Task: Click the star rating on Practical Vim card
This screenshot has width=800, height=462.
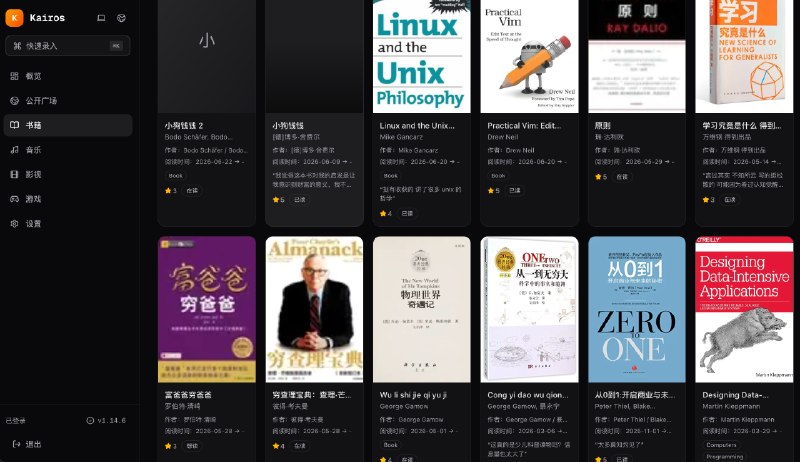Action: click(x=493, y=191)
